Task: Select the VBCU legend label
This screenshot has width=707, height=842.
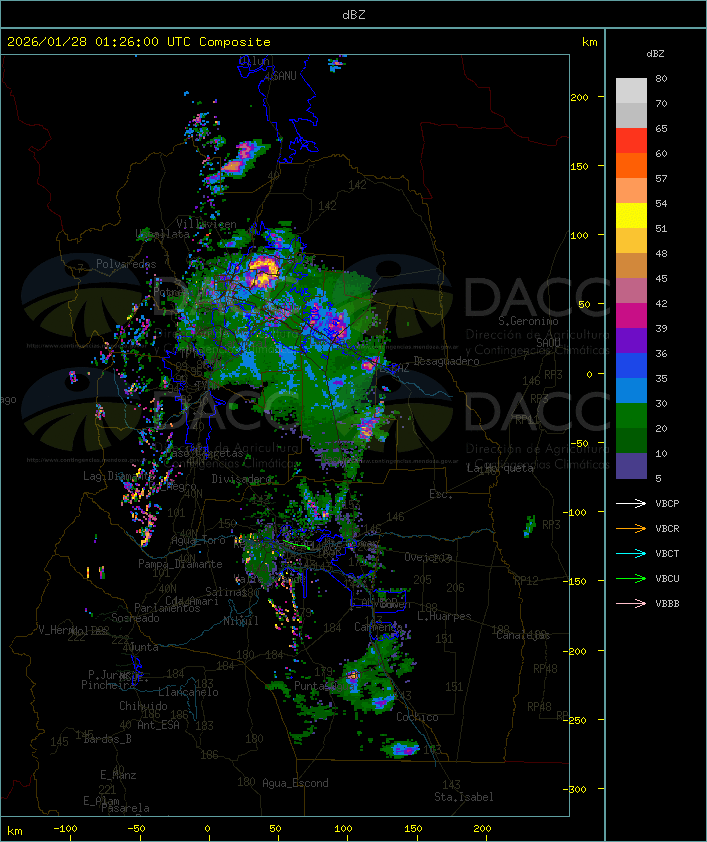Action: [667, 579]
